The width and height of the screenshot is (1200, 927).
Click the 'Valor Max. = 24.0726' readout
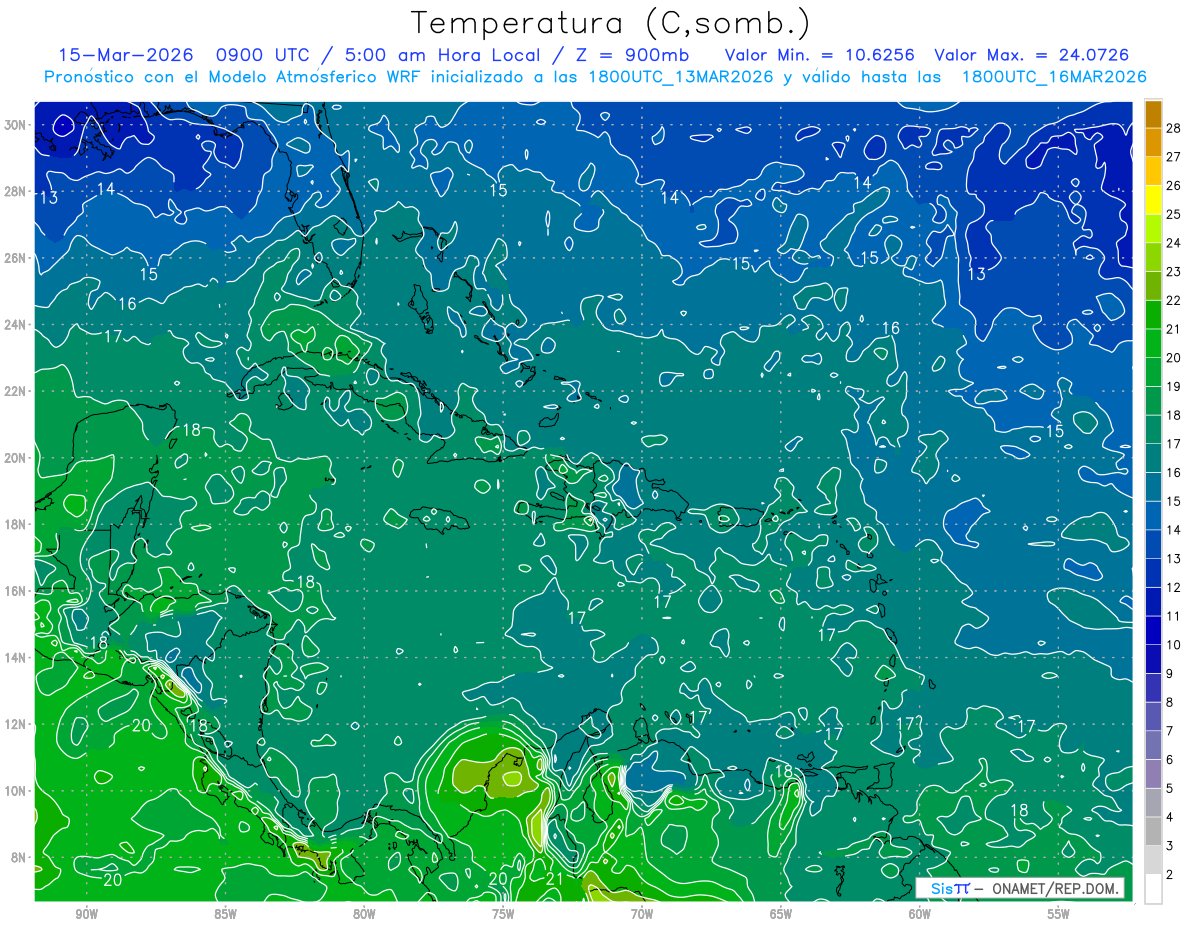point(1032,55)
